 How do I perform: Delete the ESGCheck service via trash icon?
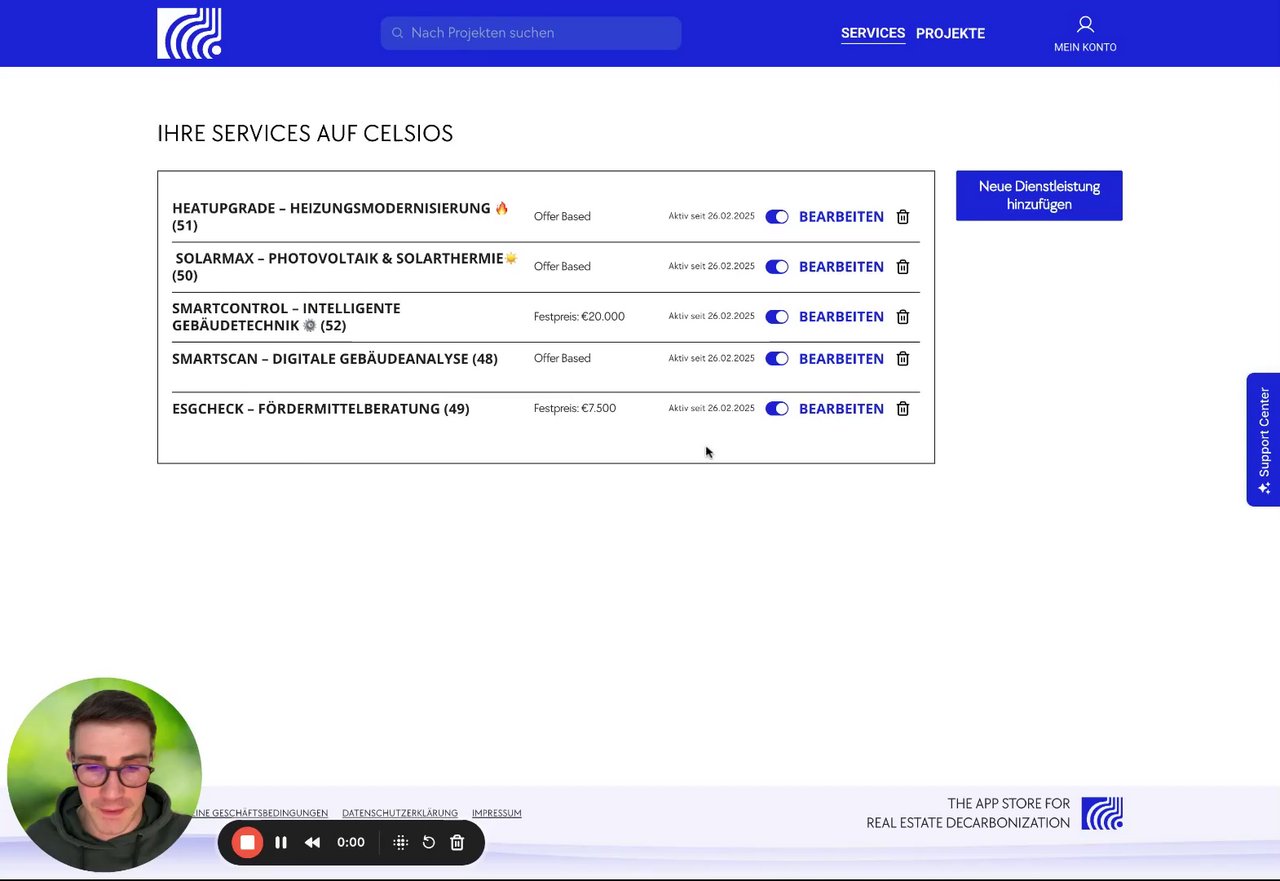[903, 409]
